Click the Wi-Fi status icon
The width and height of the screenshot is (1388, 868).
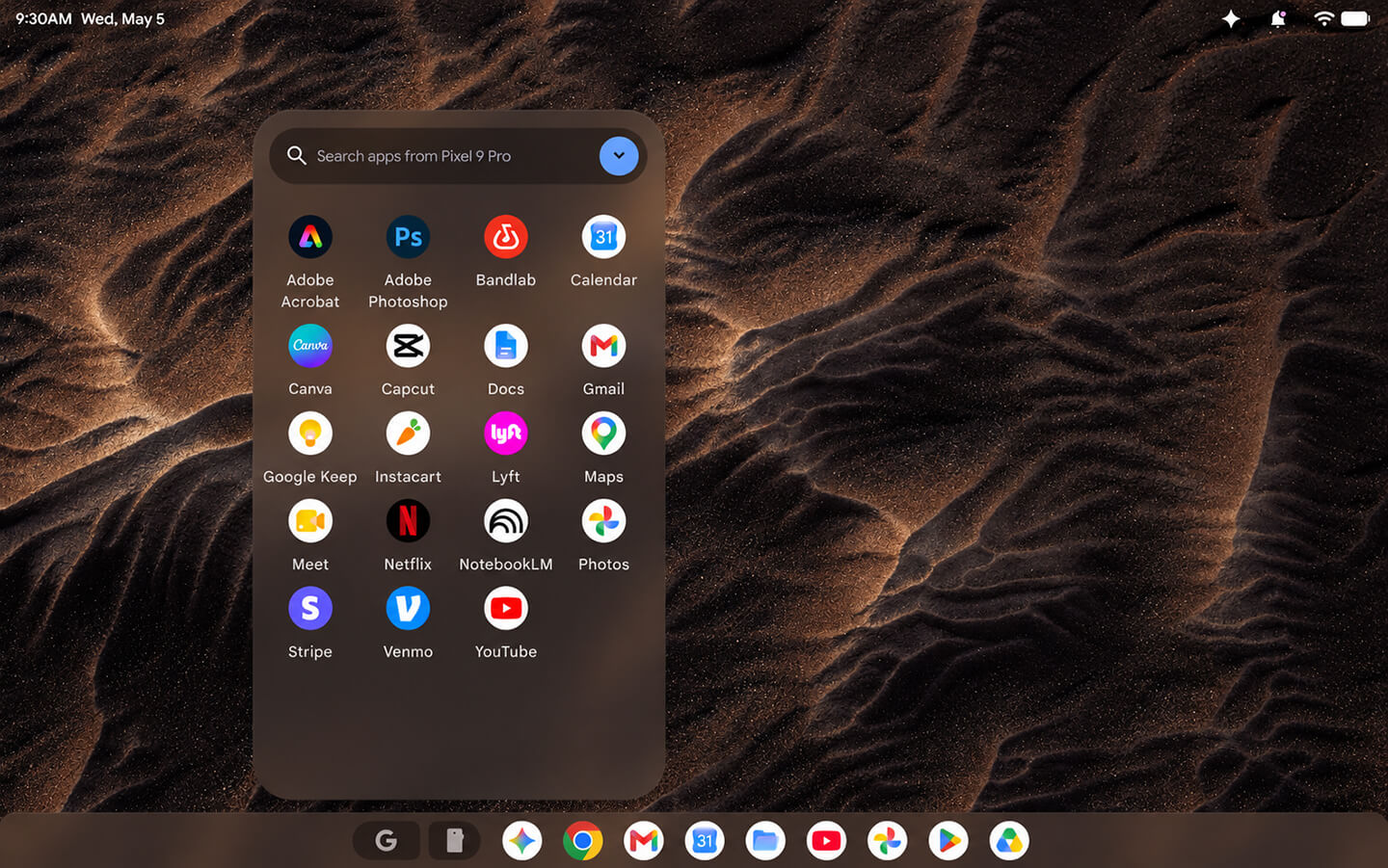[x=1324, y=18]
